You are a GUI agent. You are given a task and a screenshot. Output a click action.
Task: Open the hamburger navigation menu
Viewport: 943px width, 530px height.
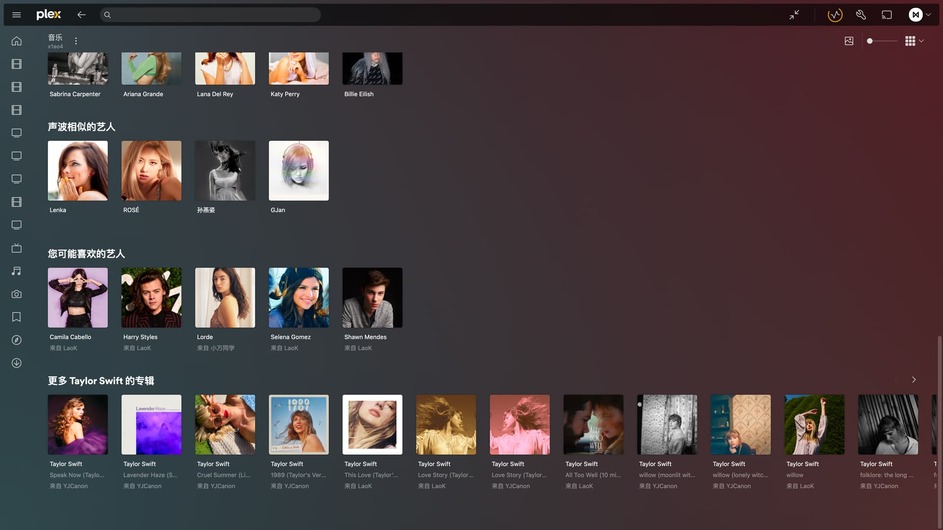pos(16,14)
